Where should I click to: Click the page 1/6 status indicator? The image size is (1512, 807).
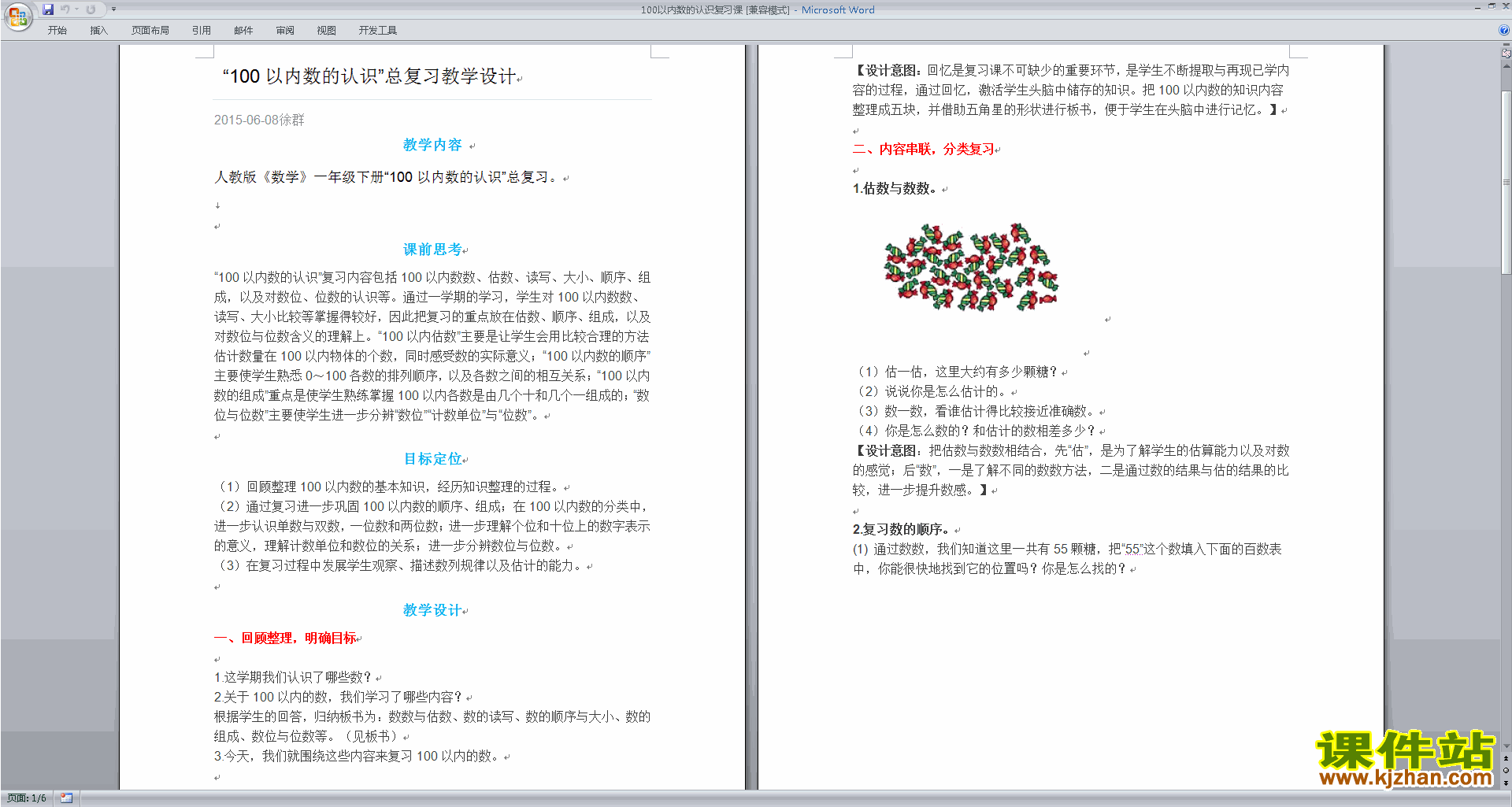[27, 798]
